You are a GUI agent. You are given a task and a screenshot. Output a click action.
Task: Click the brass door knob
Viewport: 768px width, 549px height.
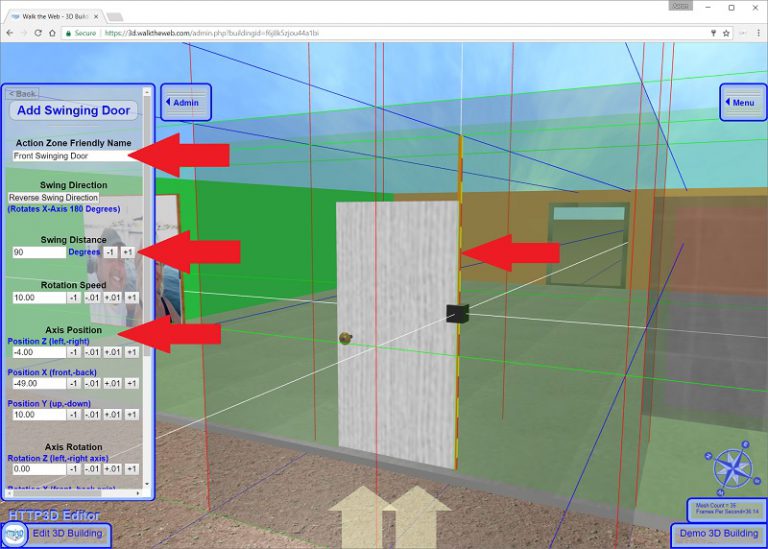[345, 338]
